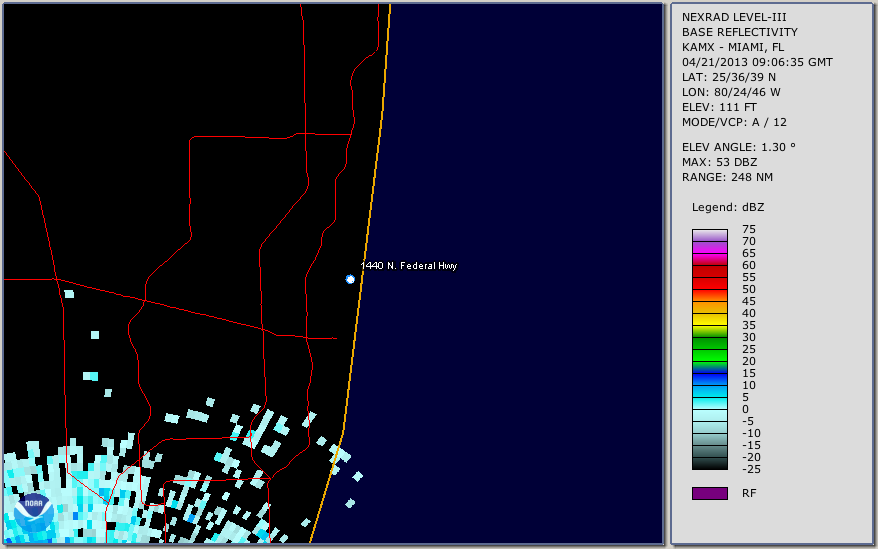
Task: Select the LAT: 25/36/39 N line
Action: click(728, 77)
